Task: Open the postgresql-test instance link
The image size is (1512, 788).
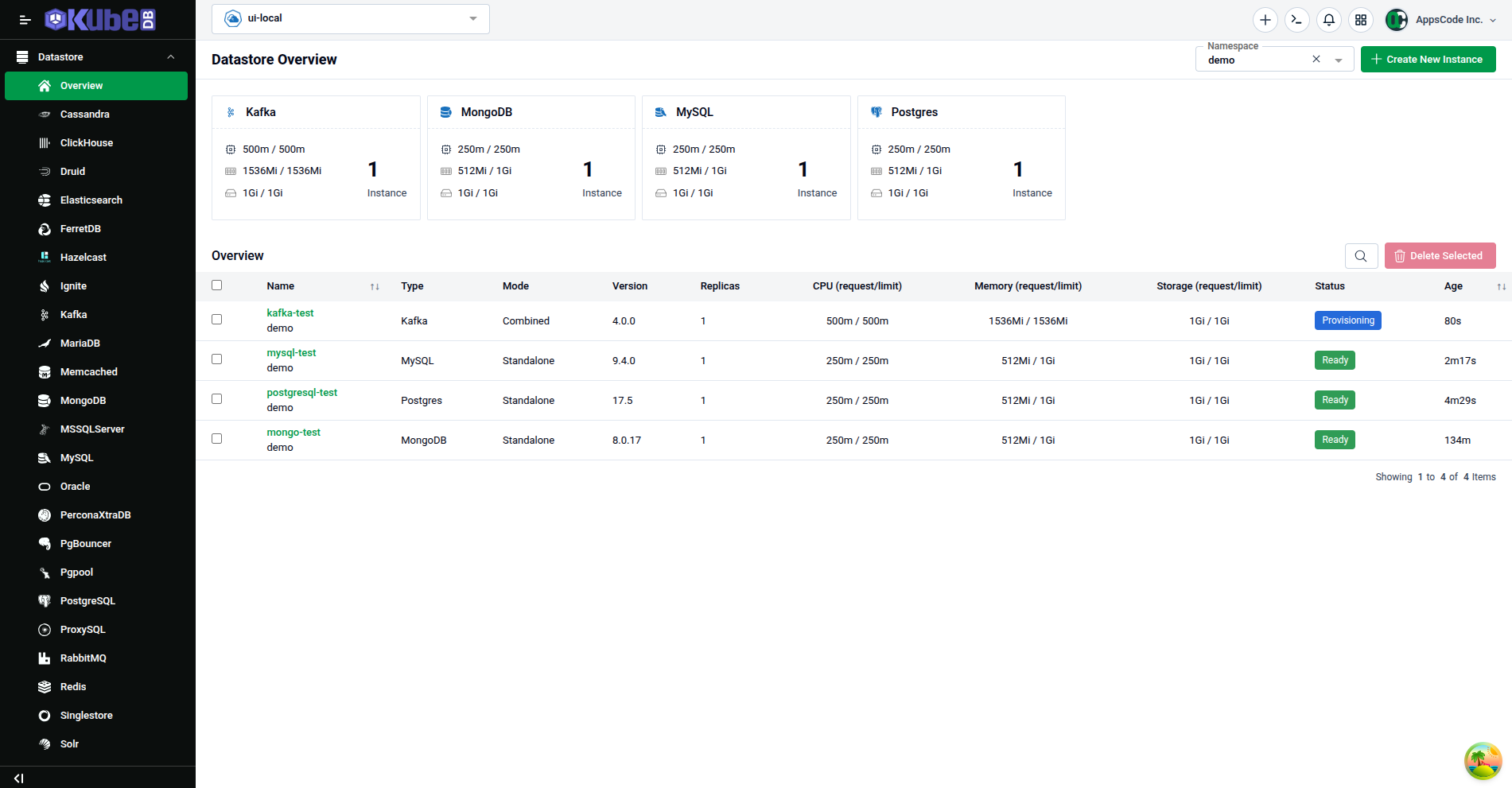Action: point(301,392)
